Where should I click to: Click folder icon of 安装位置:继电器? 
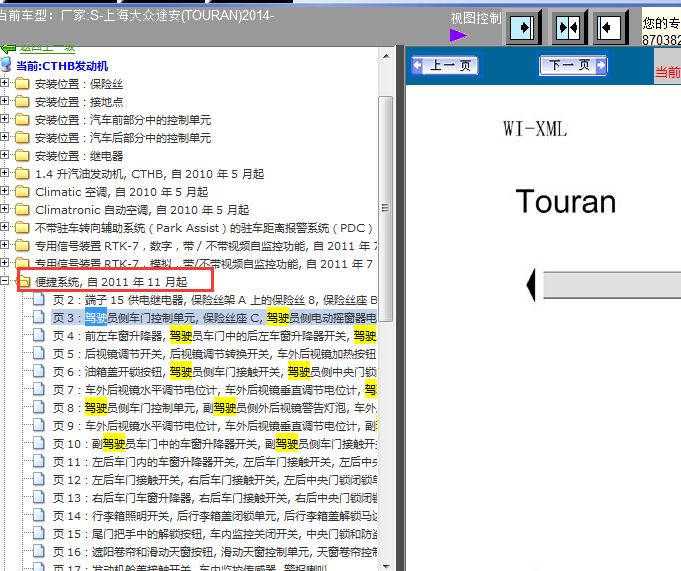click(22, 155)
